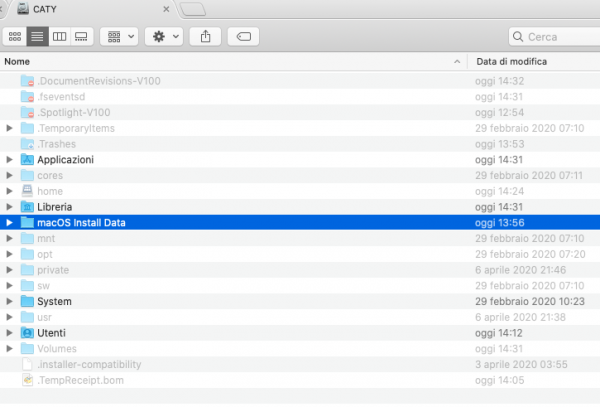Click the home network drive icon
The image size is (600, 407).
click(x=27, y=191)
